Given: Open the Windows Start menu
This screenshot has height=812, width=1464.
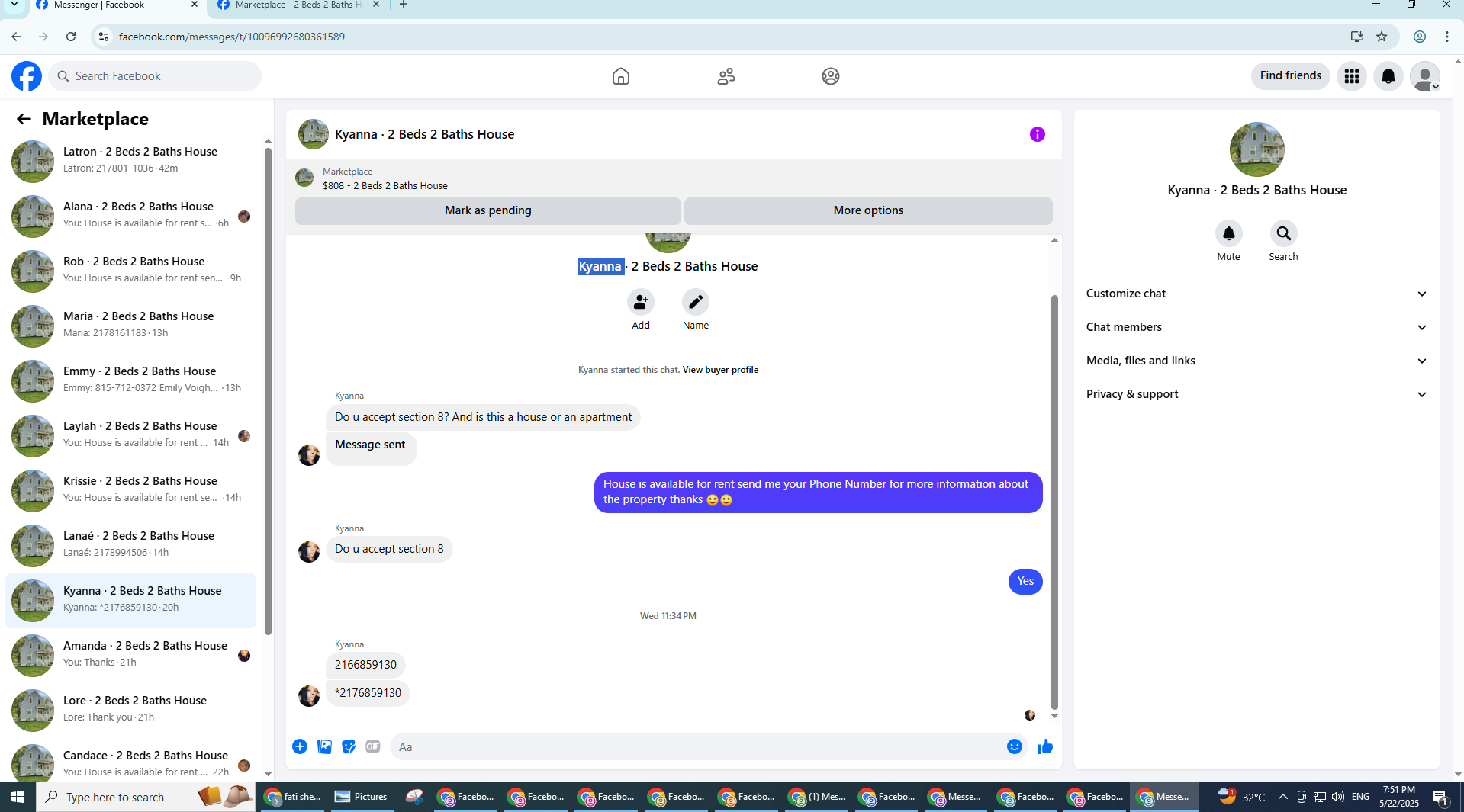Looking at the screenshot, I should tap(18, 797).
